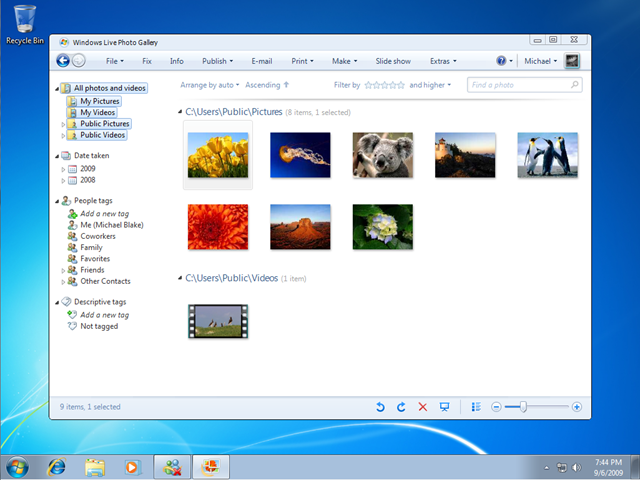The image size is (640, 480).
Task: Click the E-mail button
Action: click(262, 61)
